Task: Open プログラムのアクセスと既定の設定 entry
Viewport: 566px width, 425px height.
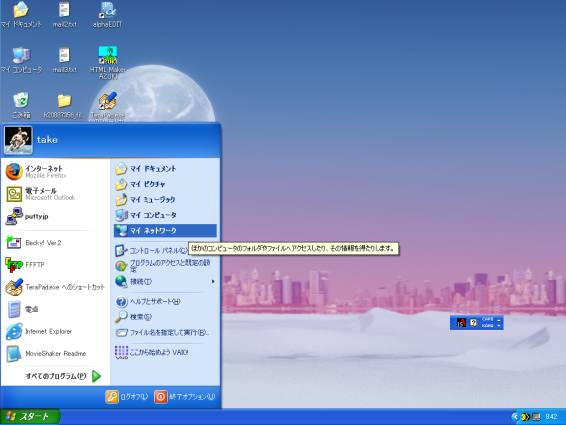Action: tap(165, 266)
